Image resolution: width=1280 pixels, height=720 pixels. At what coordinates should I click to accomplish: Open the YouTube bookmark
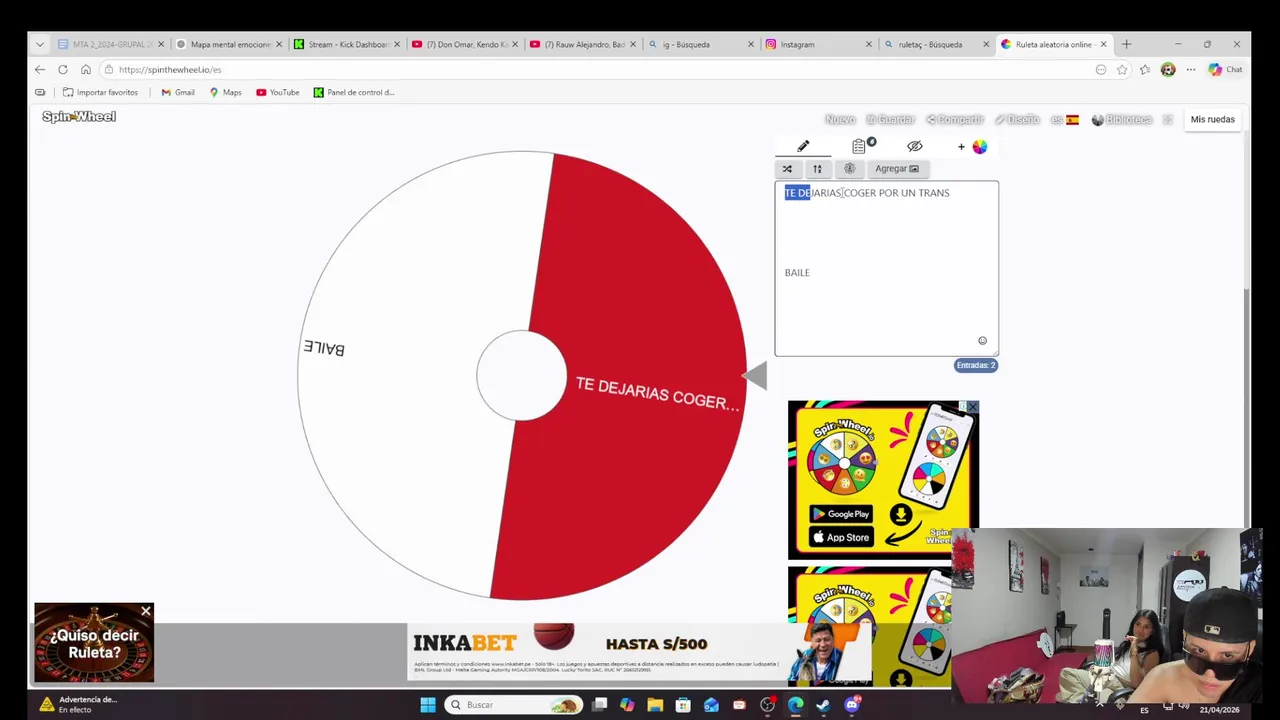click(x=277, y=92)
